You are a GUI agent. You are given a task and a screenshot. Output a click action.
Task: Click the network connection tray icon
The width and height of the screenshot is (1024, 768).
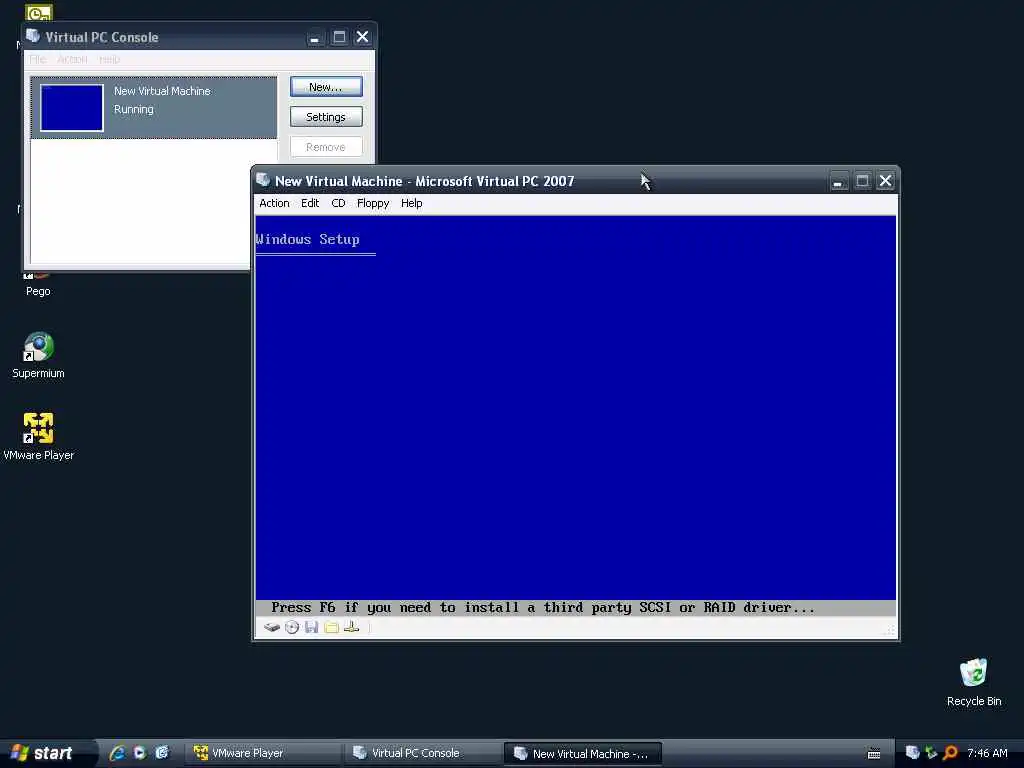[x=931, y=753]
